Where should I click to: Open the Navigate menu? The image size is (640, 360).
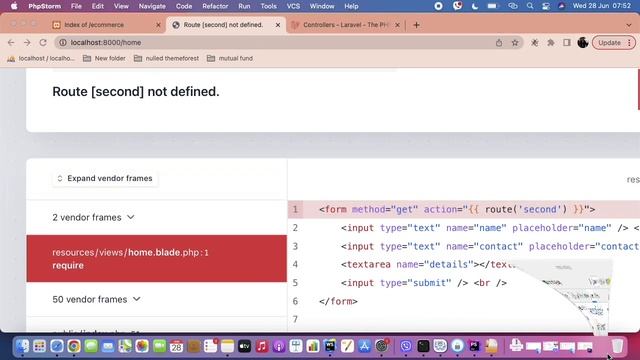152,6
